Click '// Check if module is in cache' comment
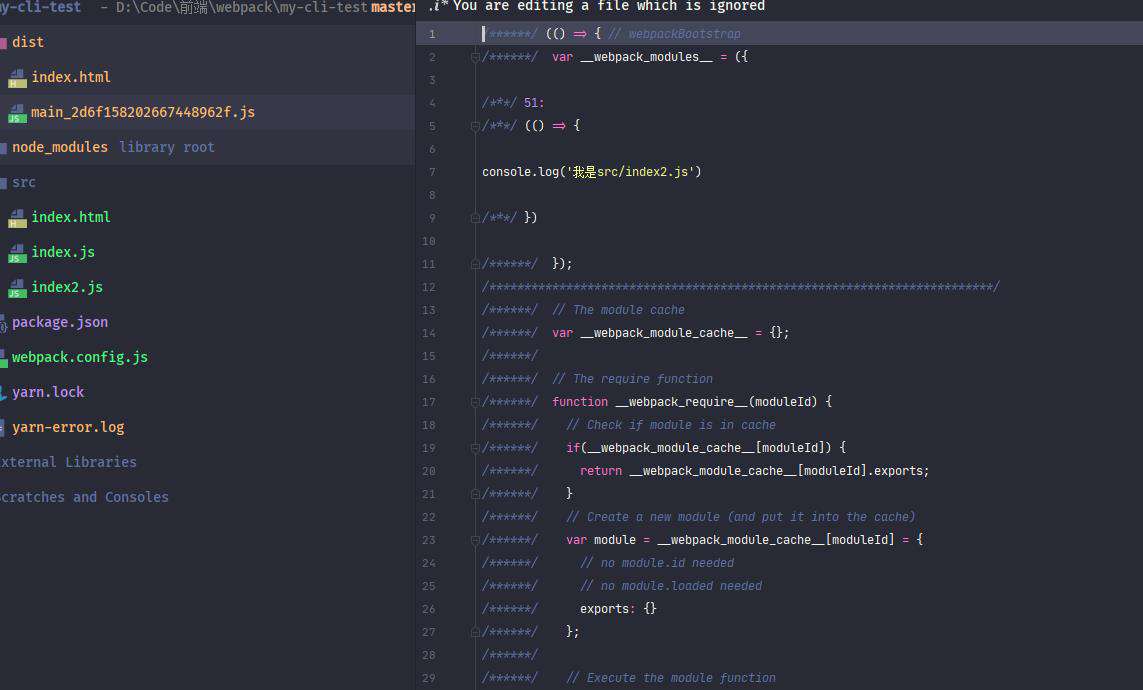 point(671,425)
